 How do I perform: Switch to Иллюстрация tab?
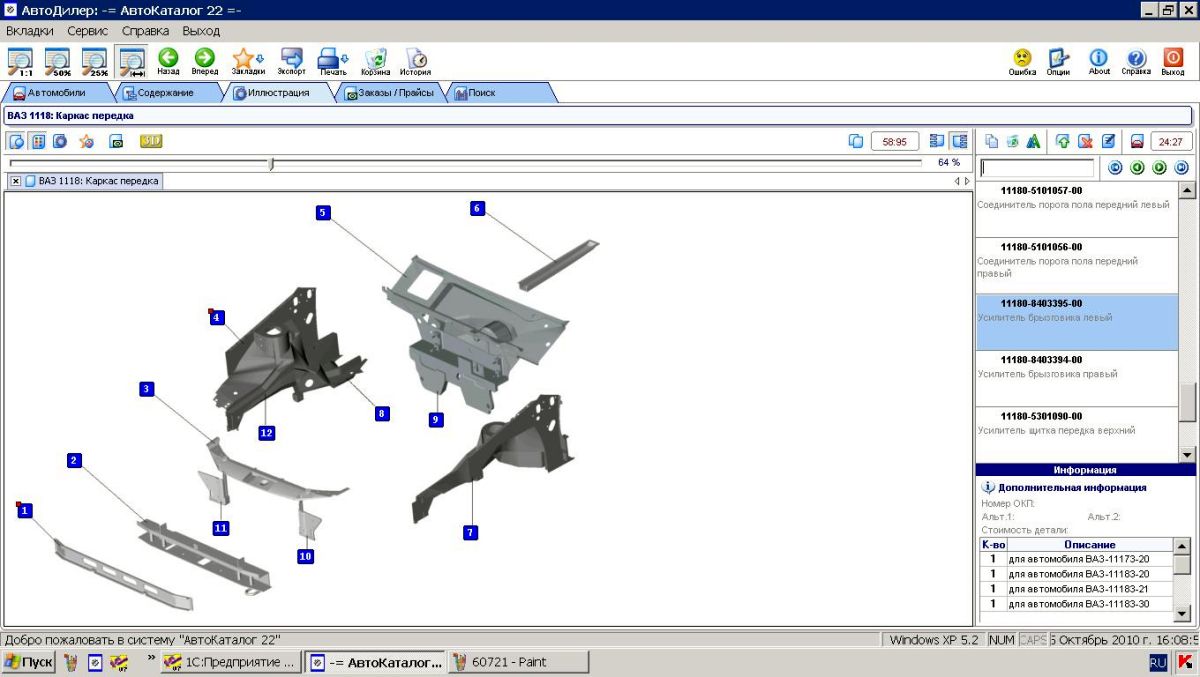pyautogui.click(x=278, y=93)
